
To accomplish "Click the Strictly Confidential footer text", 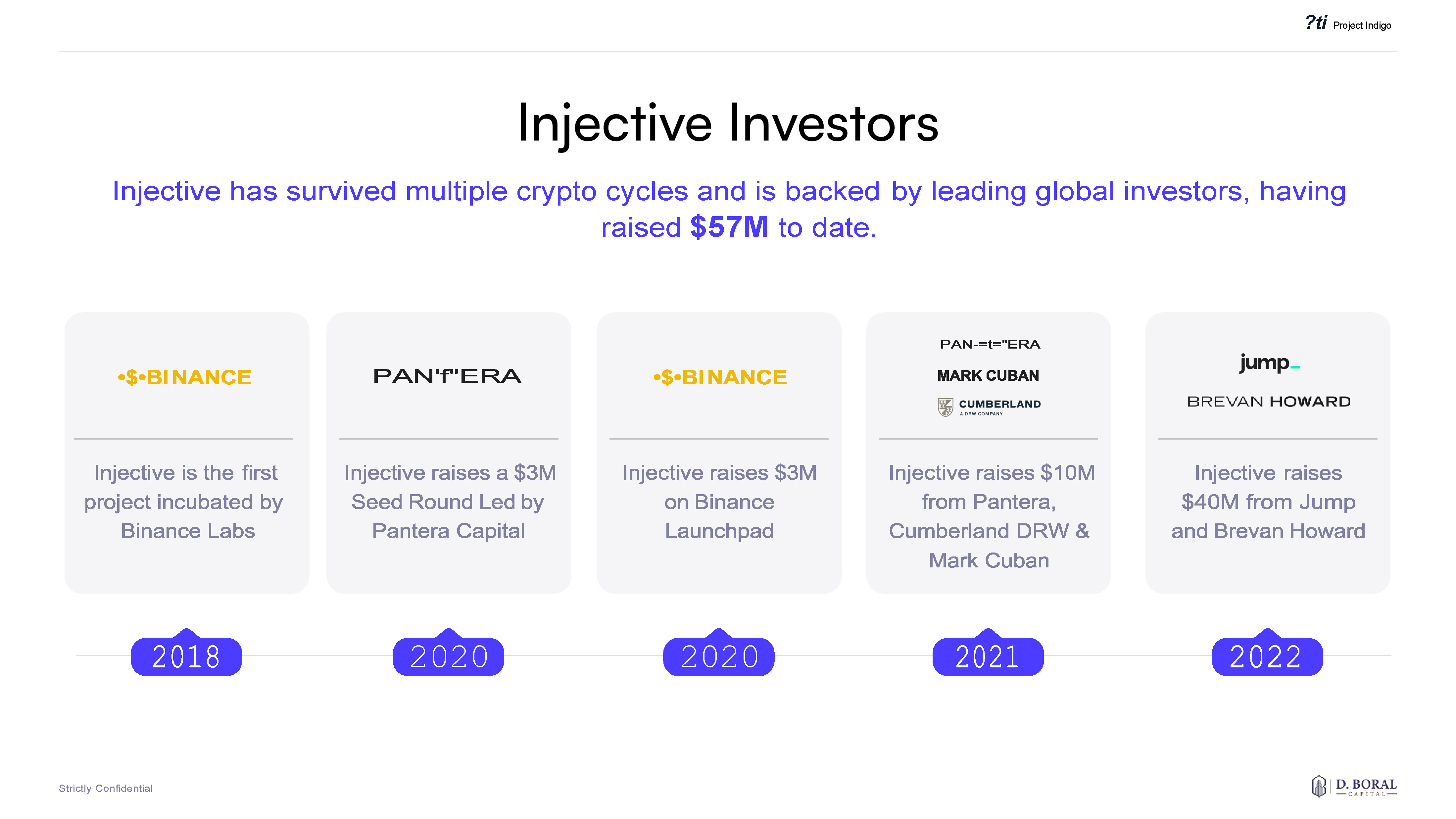I will pos(106,789).
